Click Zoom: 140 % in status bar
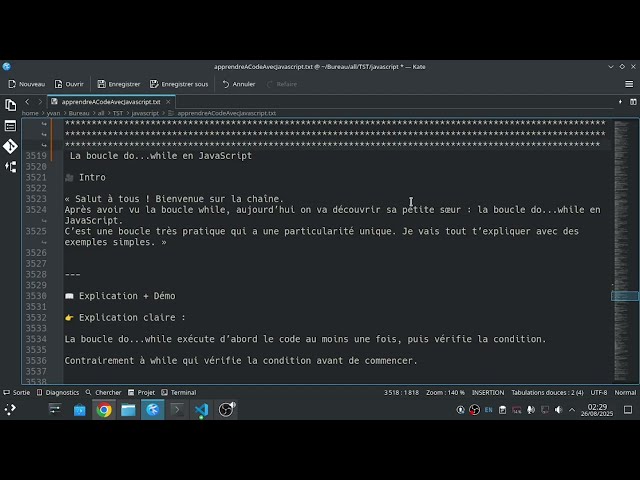Screen dimensions: 640x480 click(445, 392)
